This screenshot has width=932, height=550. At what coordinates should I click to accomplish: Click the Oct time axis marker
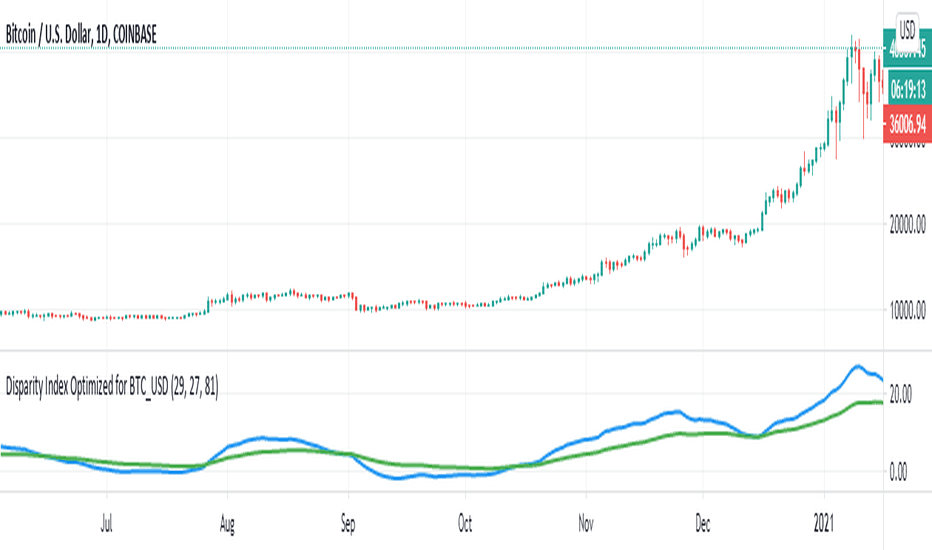465,524
